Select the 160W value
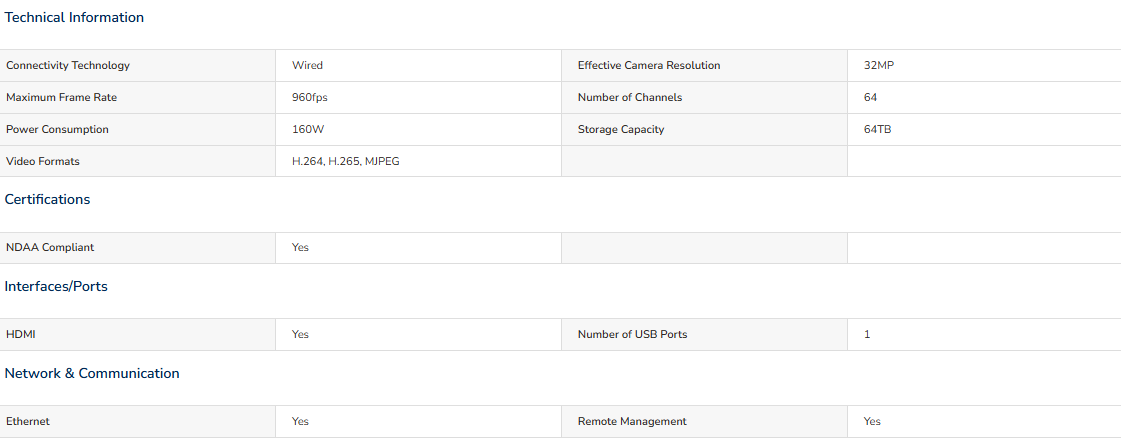This screenshot has width=1121, height=443. tap(308, 130)
